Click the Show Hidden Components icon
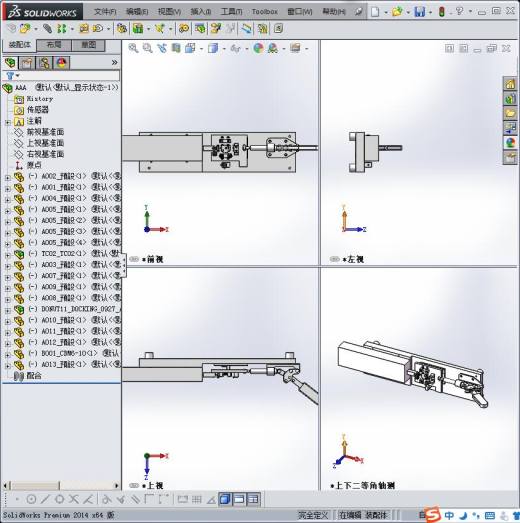 pos(122,29)
